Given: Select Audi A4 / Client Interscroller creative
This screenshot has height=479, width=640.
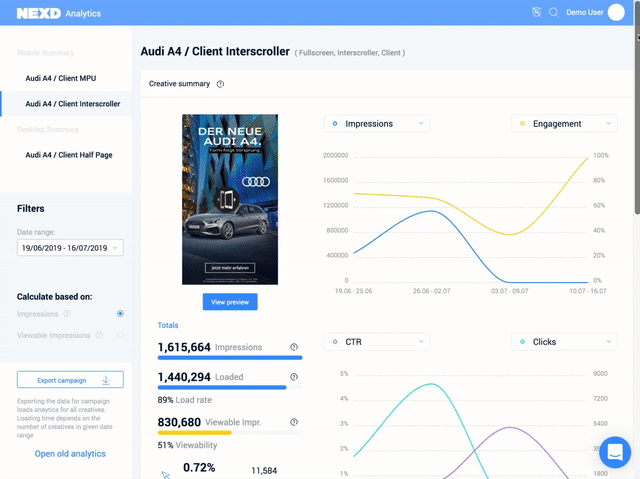Looking at the screenshot, I should point(73,104).
